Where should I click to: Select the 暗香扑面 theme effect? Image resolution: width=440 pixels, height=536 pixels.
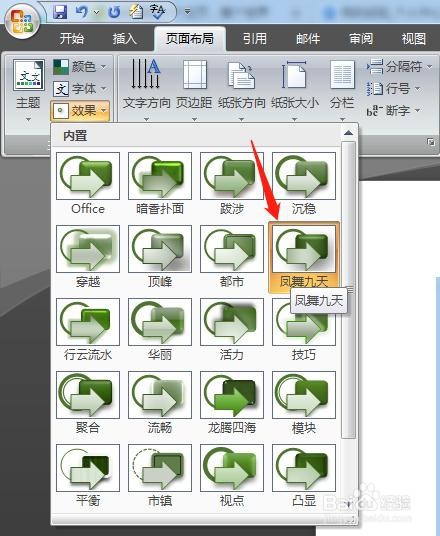160,184
